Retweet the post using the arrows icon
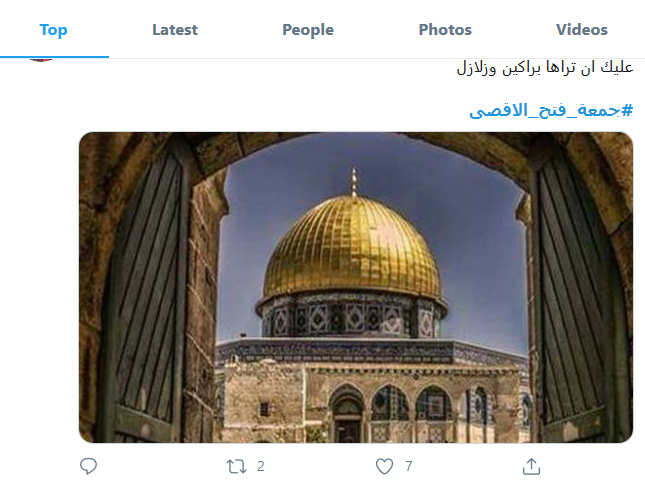Image resolution: width=645 pixels, height=481 pixels. [237, 466]
